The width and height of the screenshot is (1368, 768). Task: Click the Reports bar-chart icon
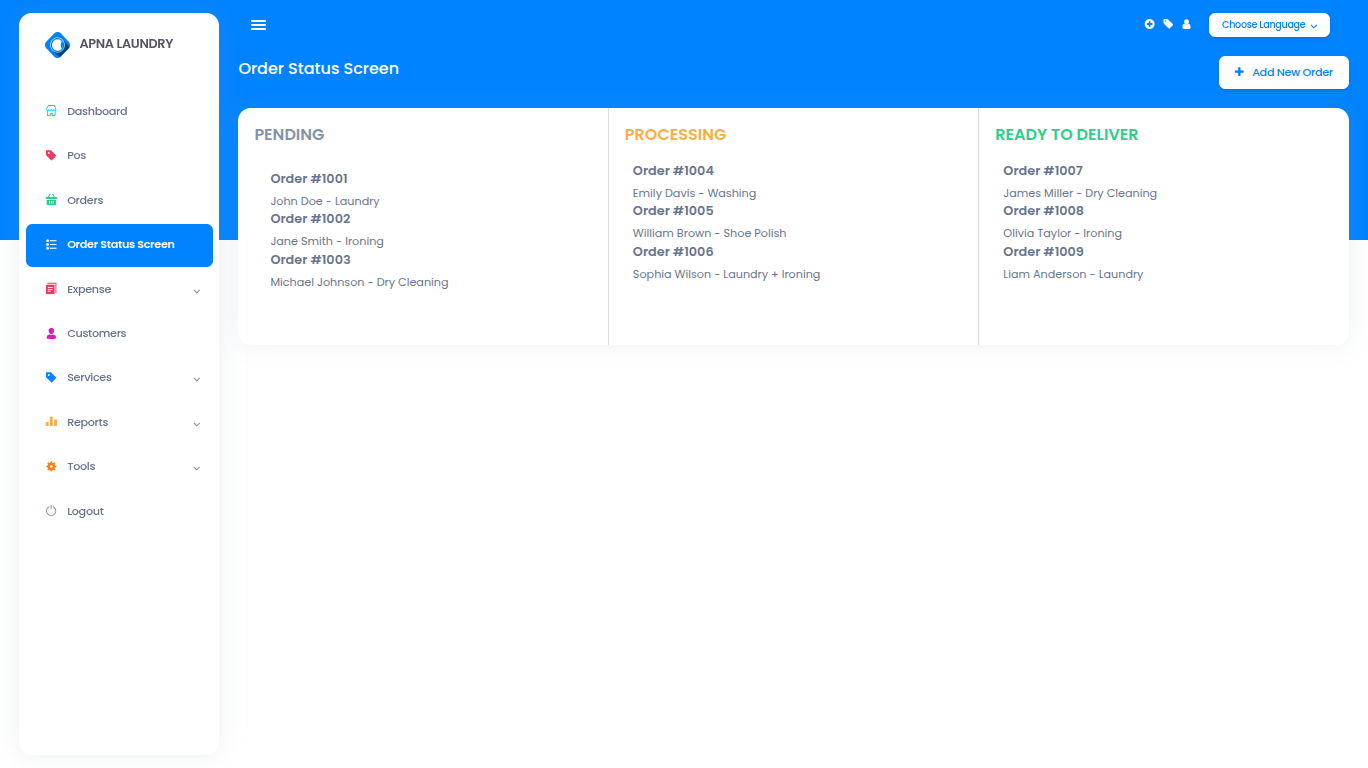[x=50, y=421]
